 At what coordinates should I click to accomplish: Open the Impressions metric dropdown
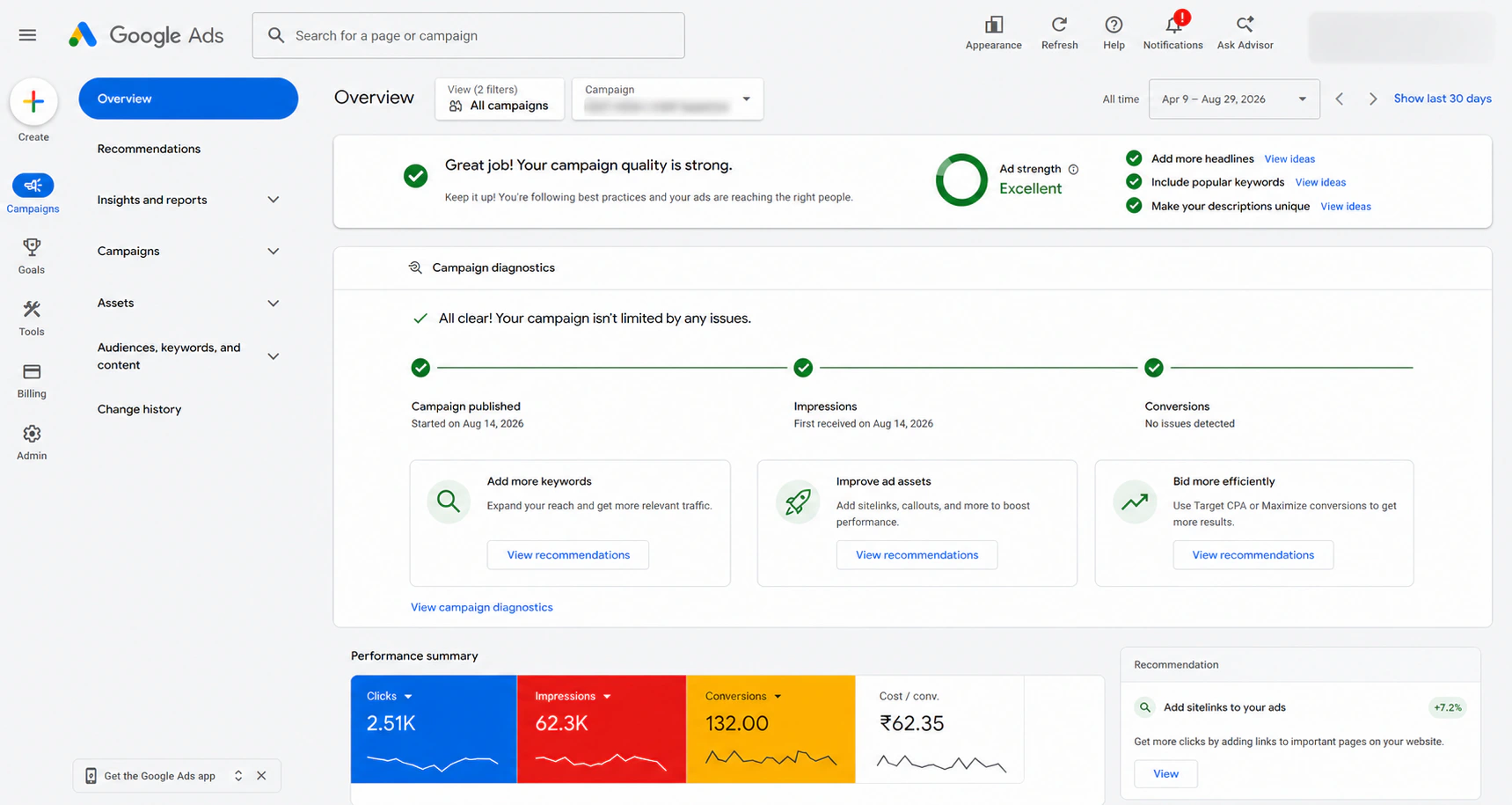click(607, 697)
